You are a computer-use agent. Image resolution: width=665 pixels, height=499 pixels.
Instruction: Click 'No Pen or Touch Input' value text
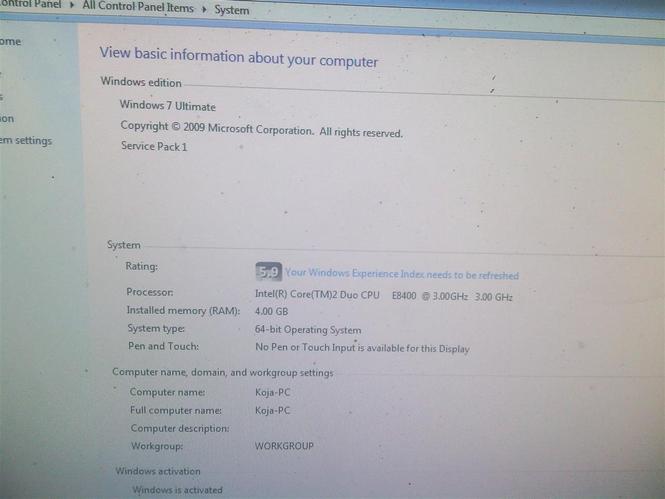(362, 348)
